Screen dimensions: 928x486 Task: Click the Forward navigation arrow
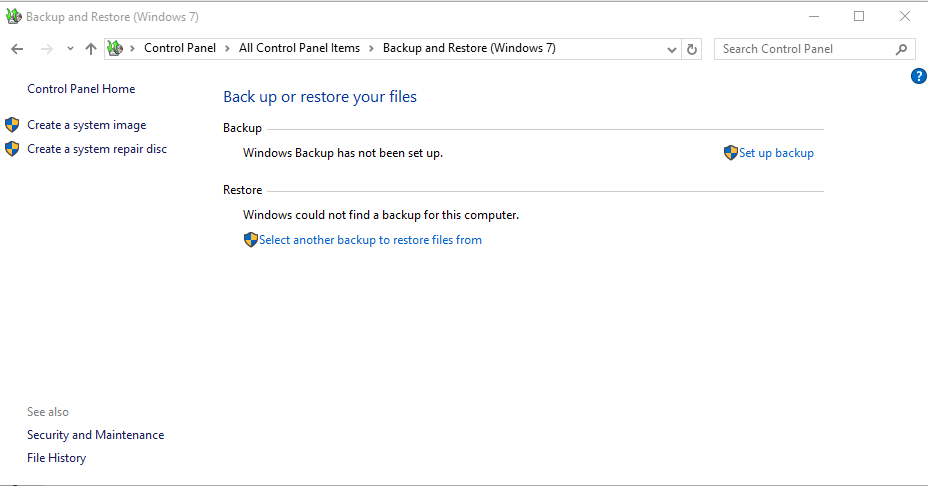(46, 49)
